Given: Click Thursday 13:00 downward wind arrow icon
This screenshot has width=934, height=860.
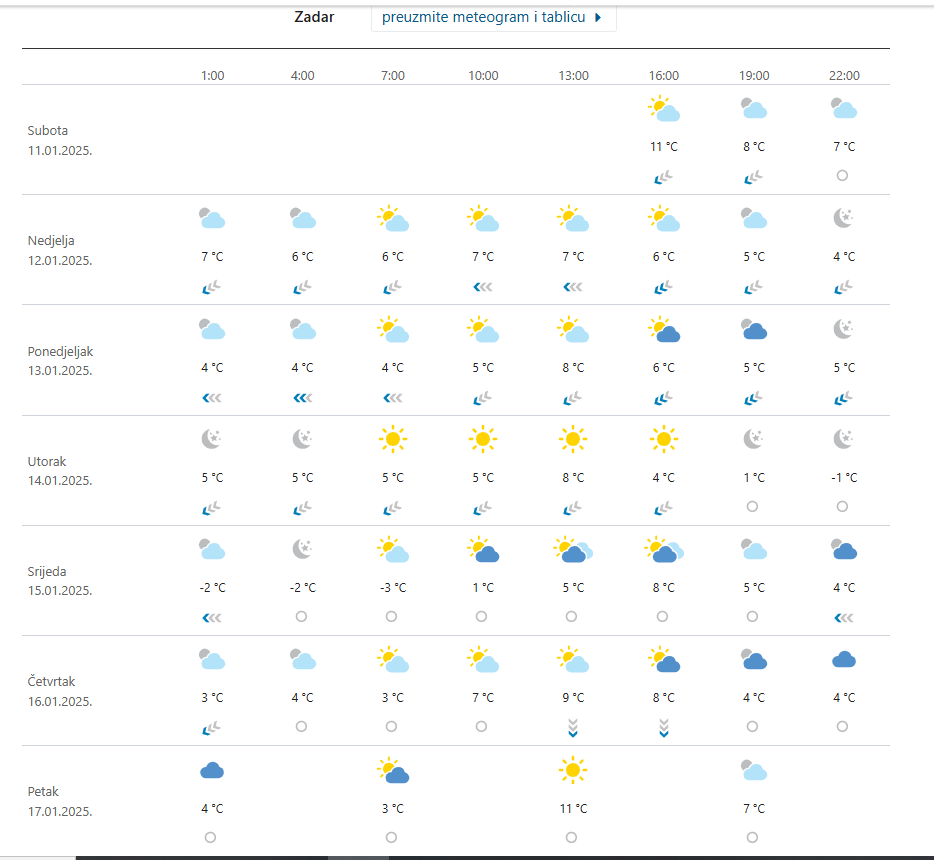Looking at the screenshot, I should (x=573, y=727).
